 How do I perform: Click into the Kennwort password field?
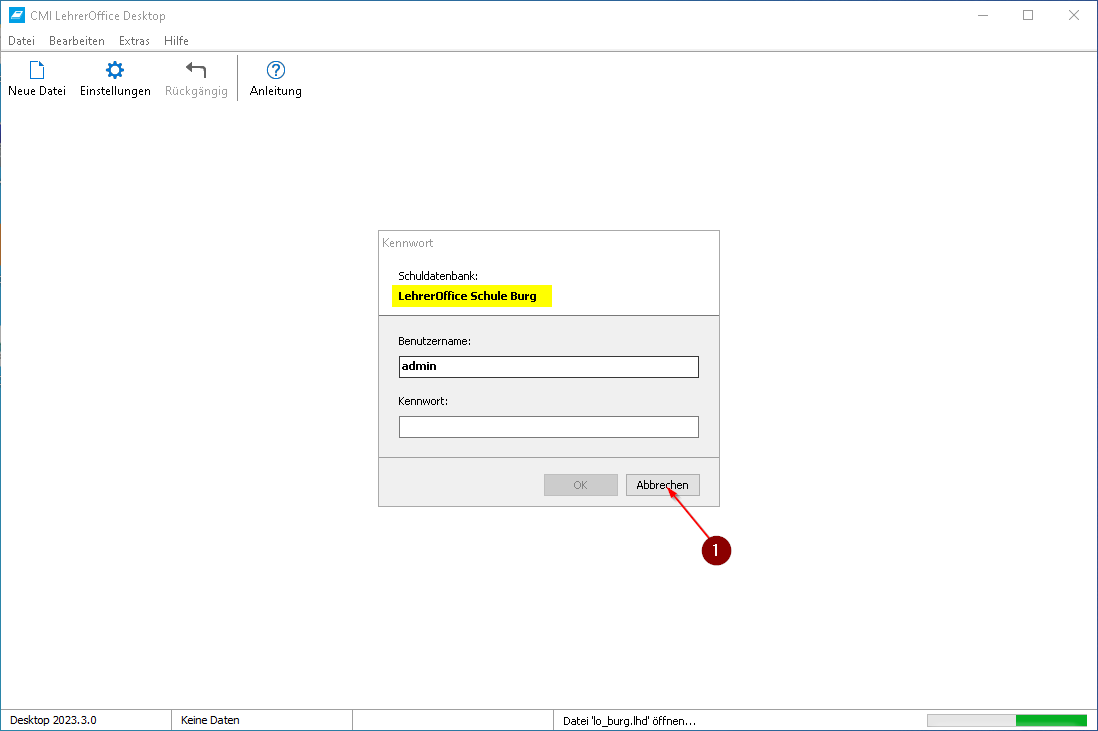tap(549, 427)
